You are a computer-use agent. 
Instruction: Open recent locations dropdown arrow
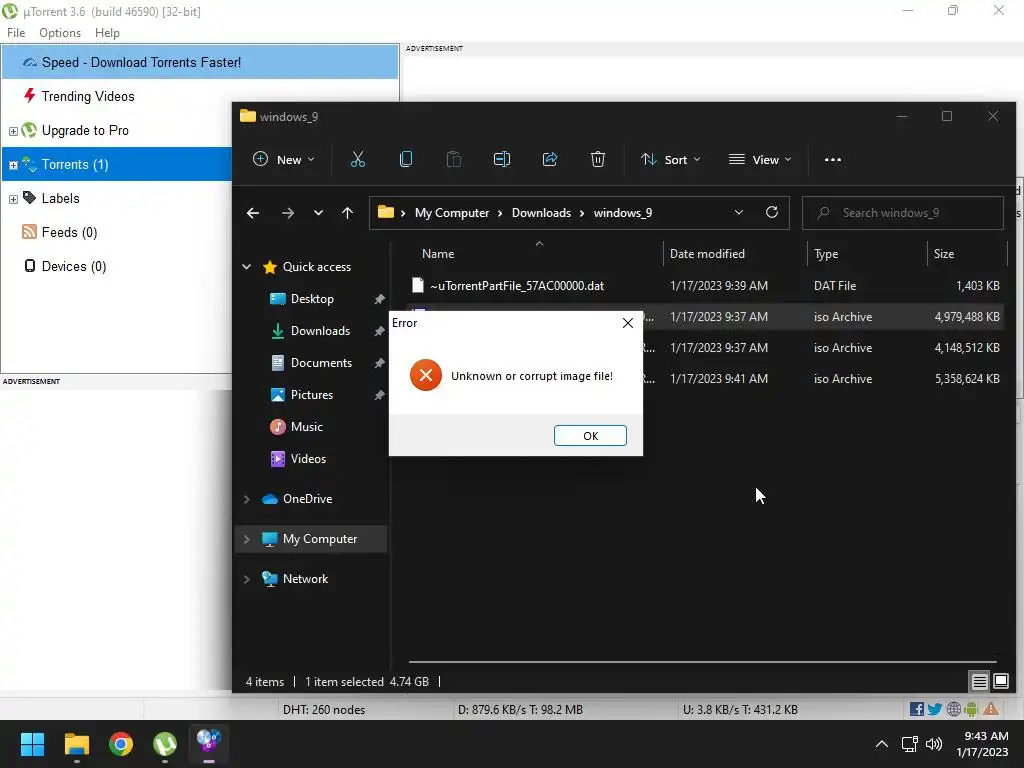[318, 213]
